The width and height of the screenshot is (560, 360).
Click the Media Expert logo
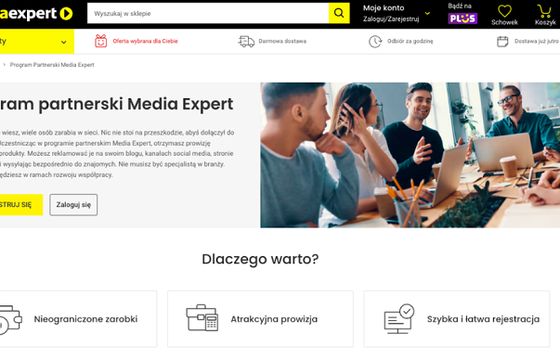point(36,14)
